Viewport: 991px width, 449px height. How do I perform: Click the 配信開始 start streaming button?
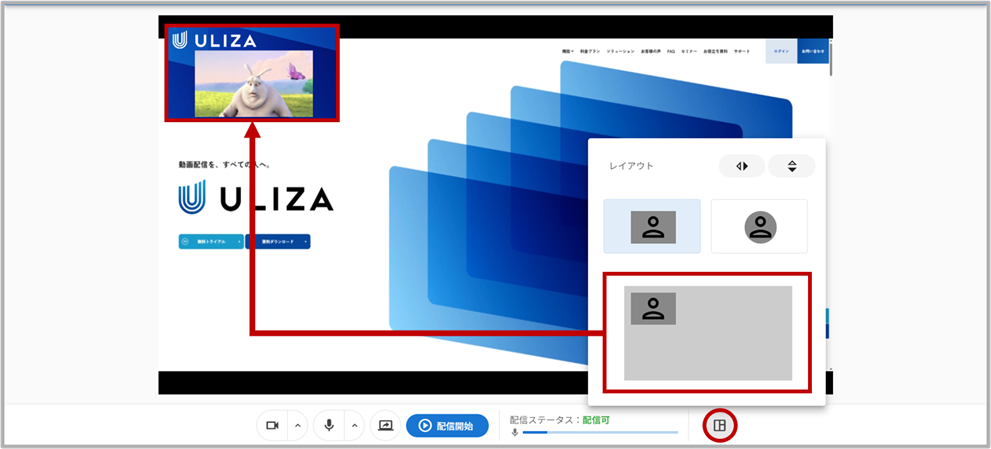point(447,426)
